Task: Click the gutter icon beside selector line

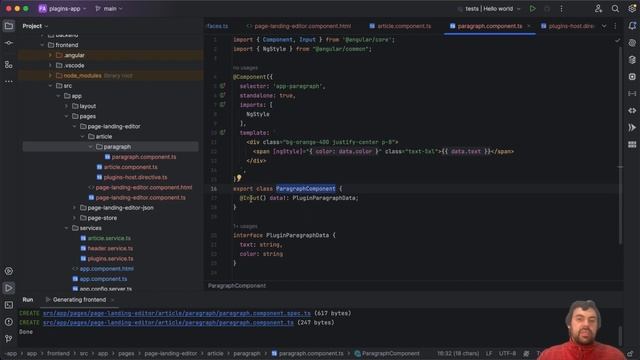Action: tap(222, 86)
